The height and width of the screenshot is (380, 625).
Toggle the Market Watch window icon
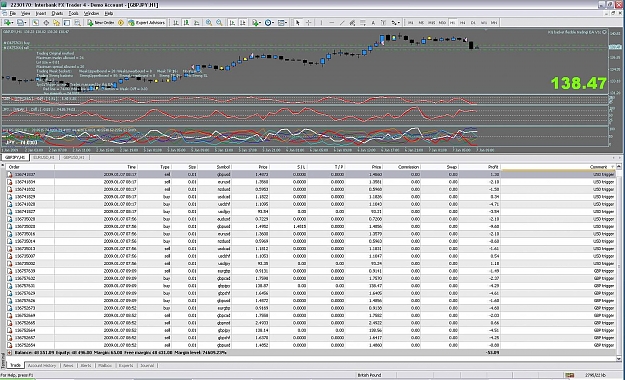35,23
